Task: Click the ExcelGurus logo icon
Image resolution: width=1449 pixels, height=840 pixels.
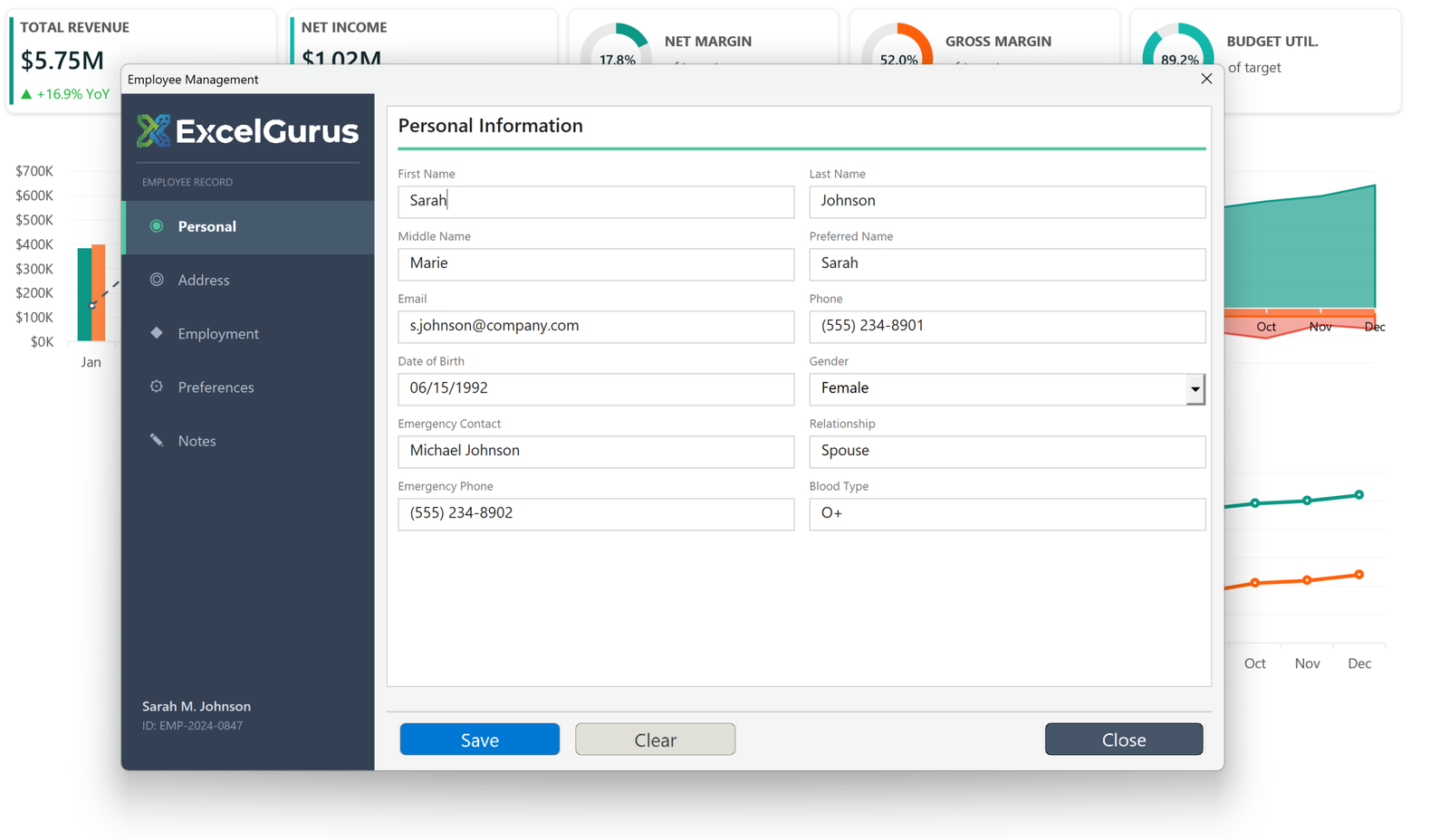Action: point(156,130)
